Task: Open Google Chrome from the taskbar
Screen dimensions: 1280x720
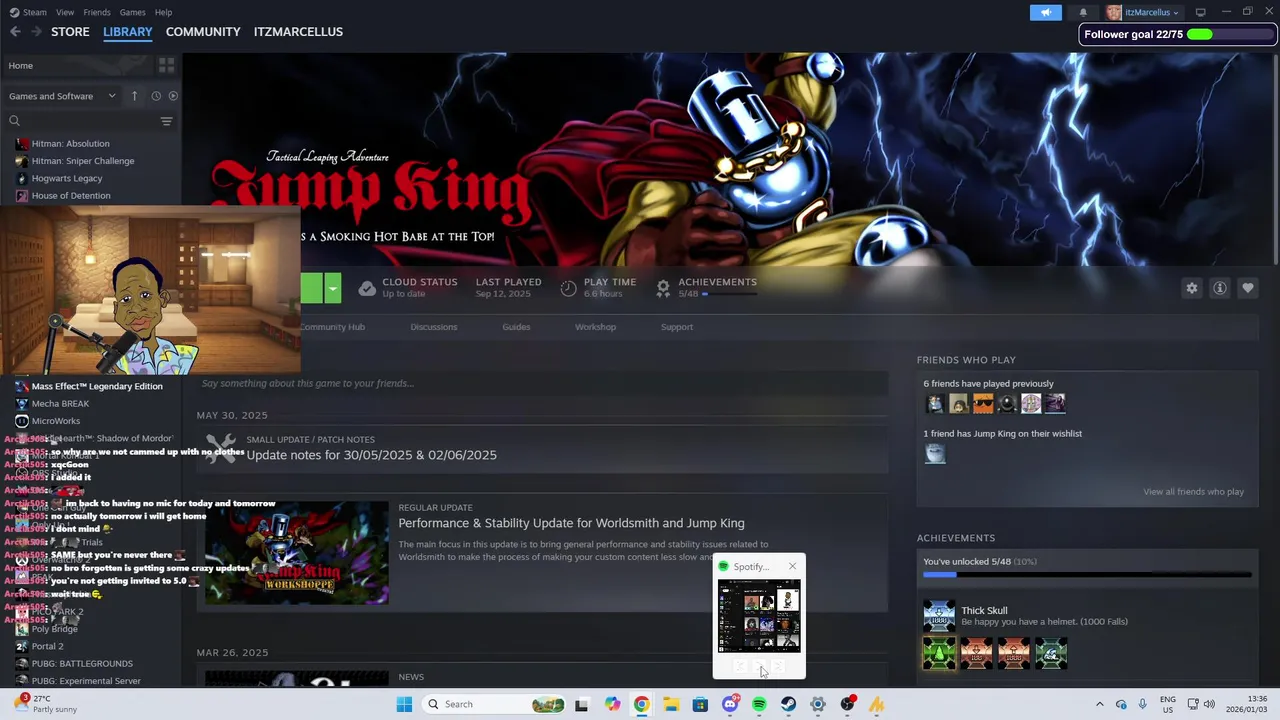Action: coord(641,704)
